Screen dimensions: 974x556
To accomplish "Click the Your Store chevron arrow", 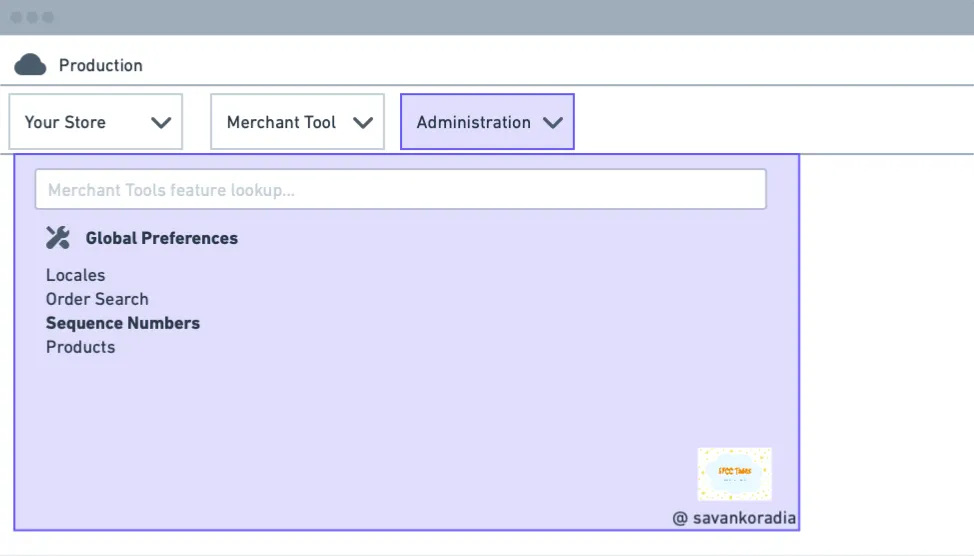I will pos(161,122).
